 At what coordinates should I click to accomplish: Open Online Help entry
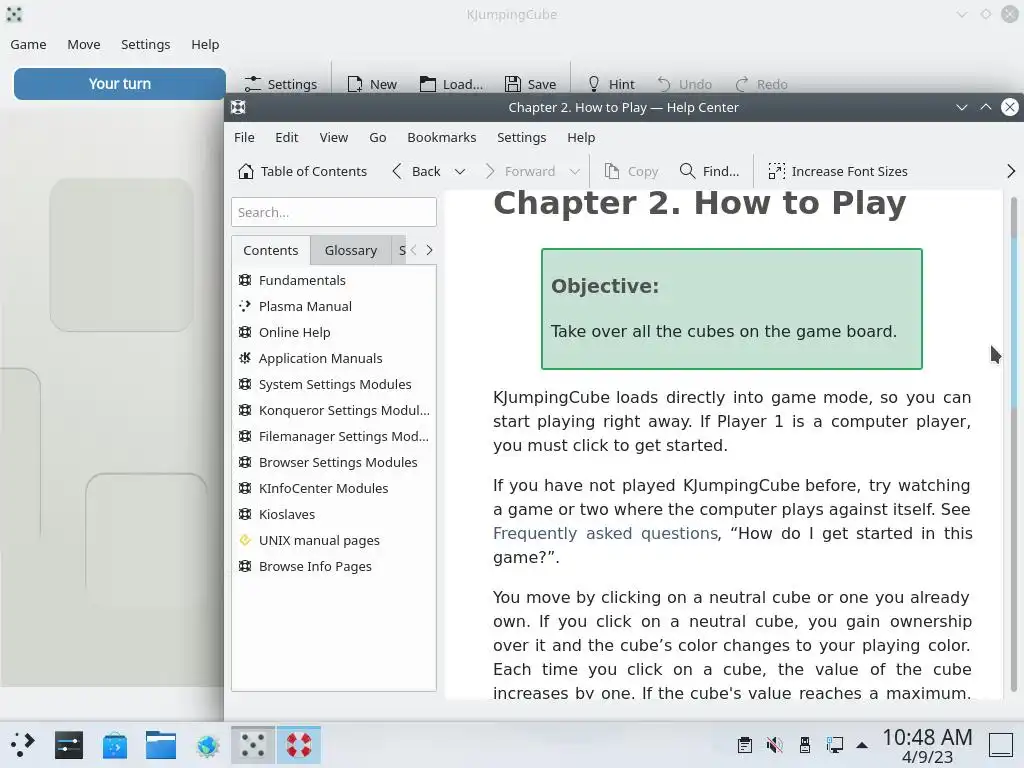point(334,332)
